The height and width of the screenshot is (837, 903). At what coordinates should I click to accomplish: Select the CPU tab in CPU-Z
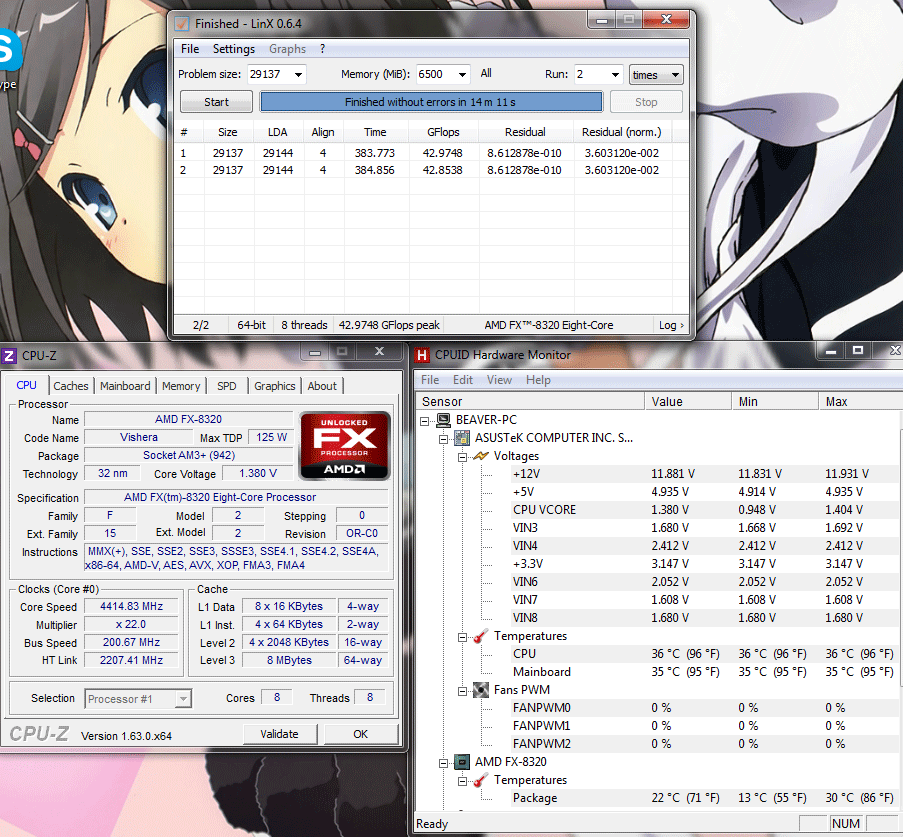pyautogui.click(x=26, y=385)
